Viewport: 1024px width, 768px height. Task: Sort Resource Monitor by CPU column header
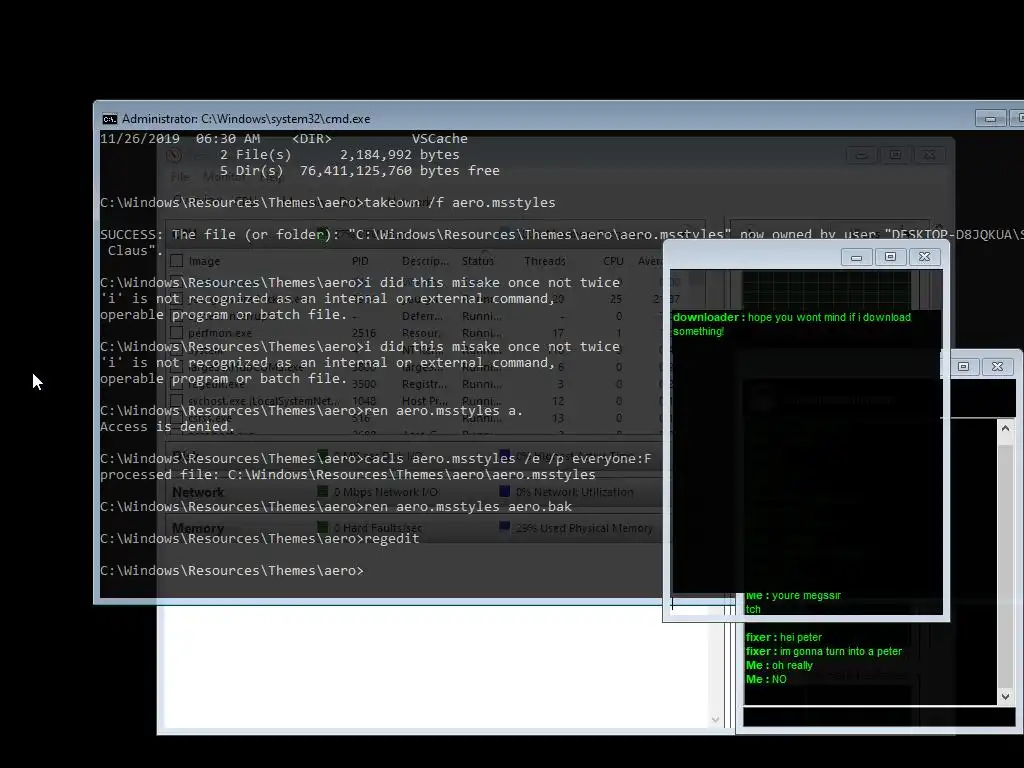(613, 261)
